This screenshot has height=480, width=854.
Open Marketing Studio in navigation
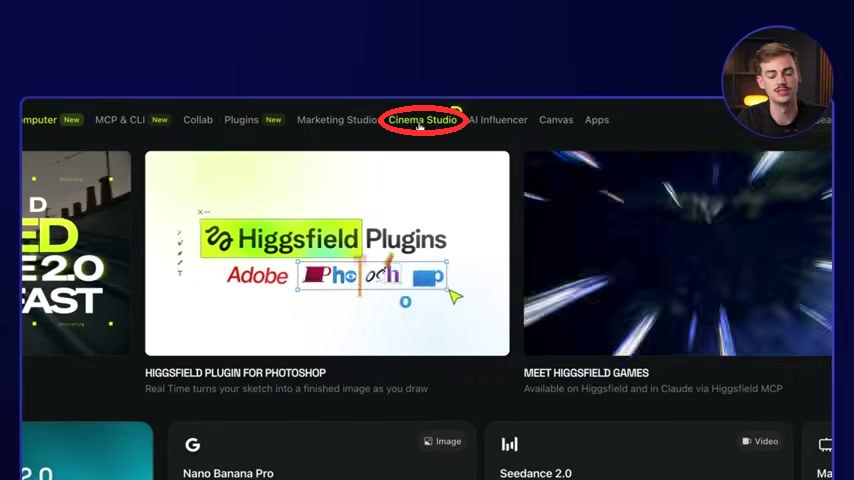click(337, 120)
